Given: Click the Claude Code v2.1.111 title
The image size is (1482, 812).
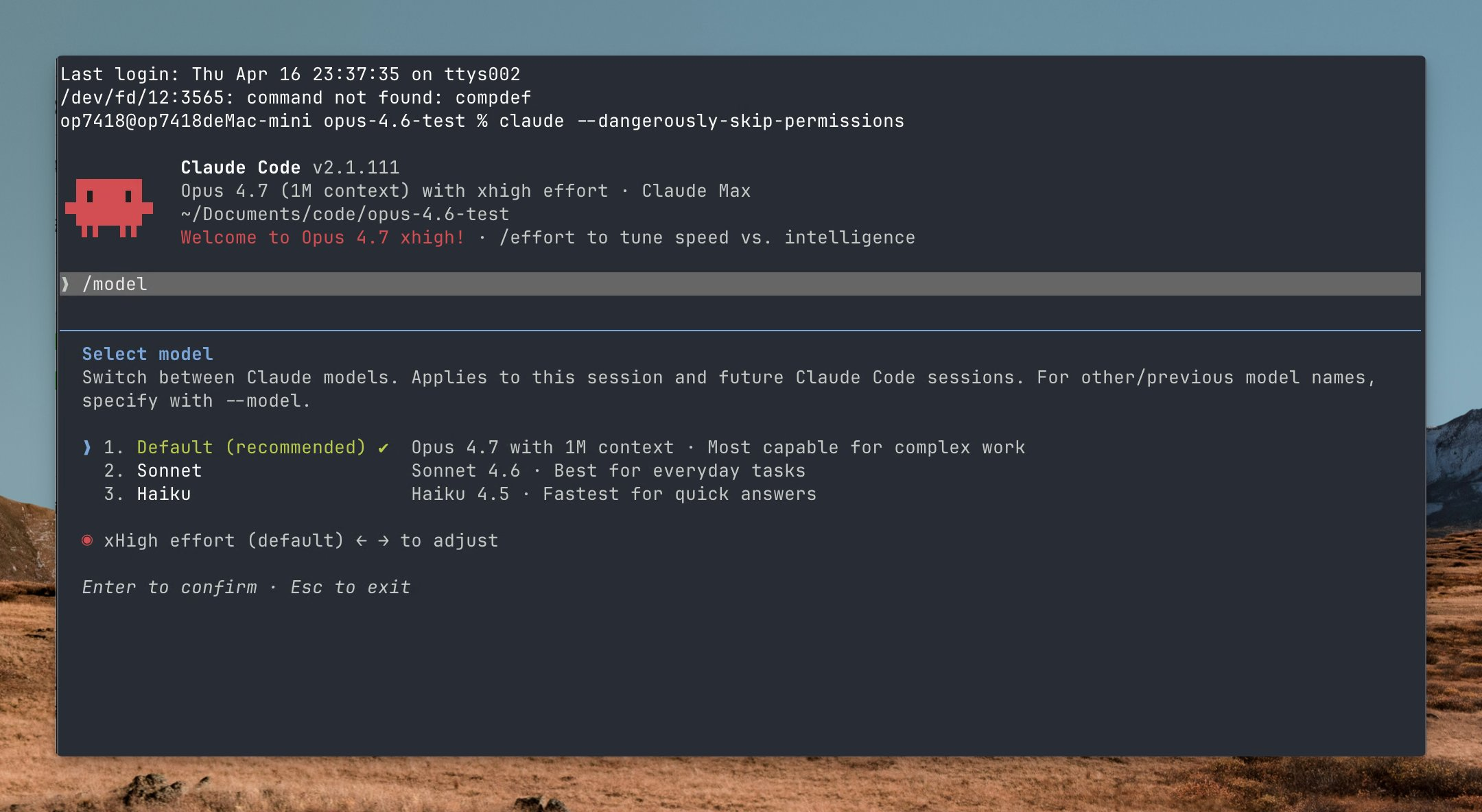Looking at the screenshot, I should tap(290, 168).
